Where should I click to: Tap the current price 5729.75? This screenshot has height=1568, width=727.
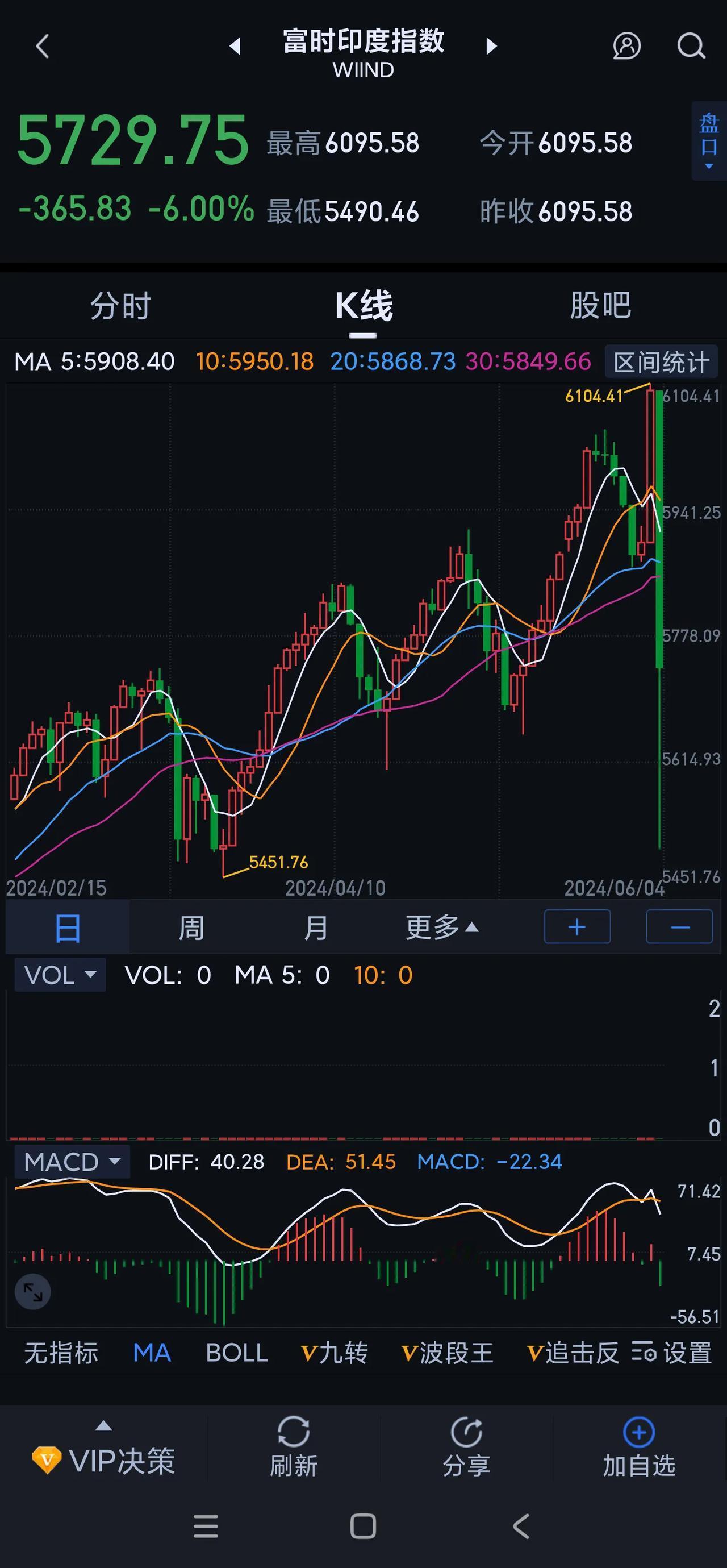(x=133, y=140)
